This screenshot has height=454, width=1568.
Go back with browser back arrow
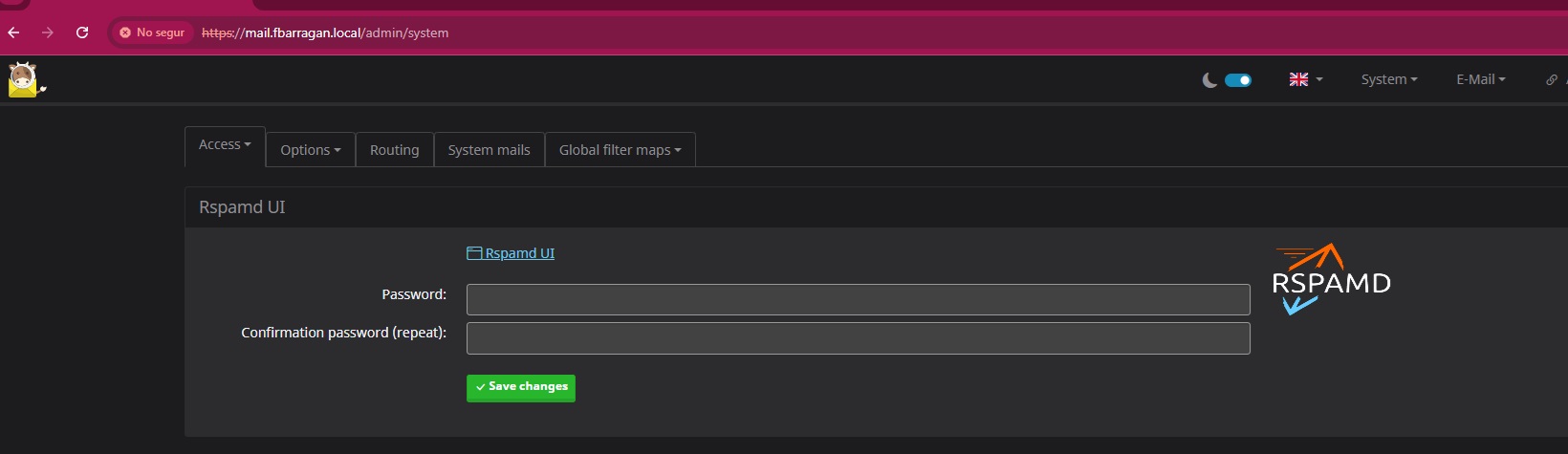point(13,32)
